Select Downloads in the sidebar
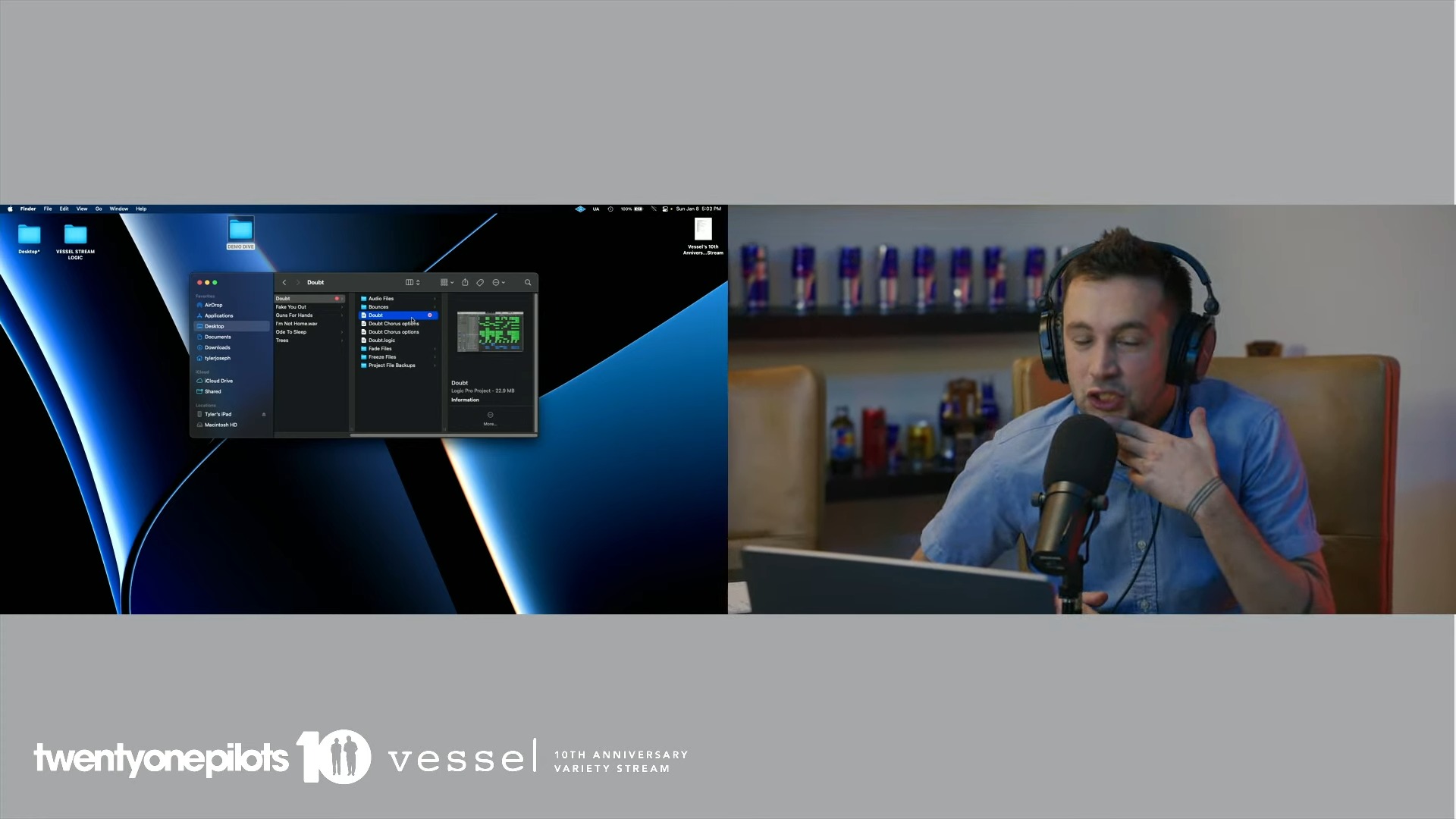This screenshot has height=819, width=1456. pos(217,347)
